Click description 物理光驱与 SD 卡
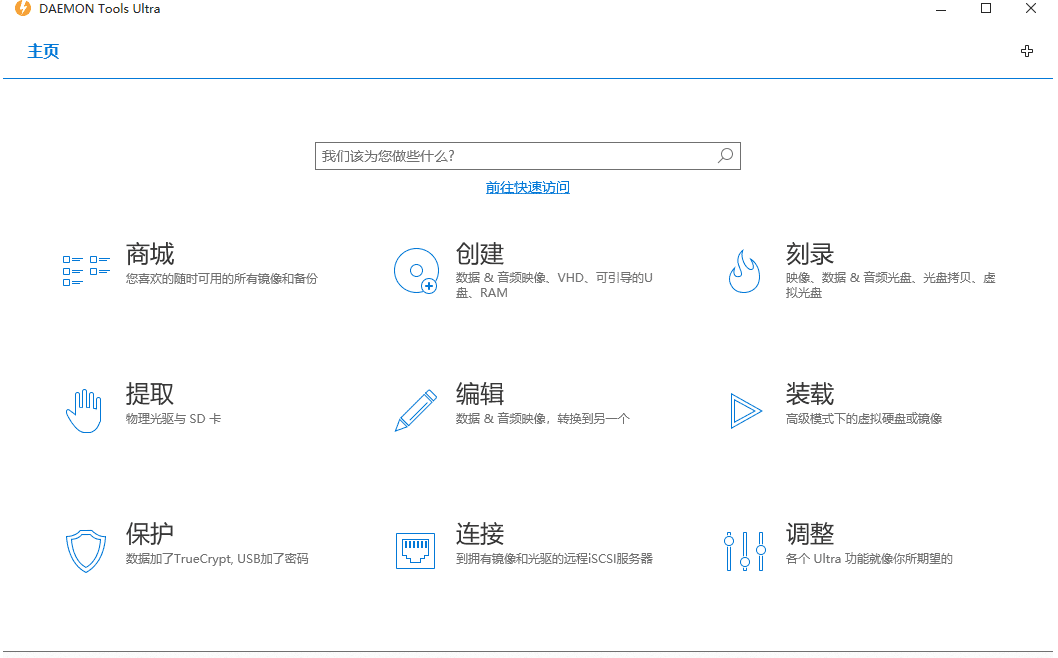Viewport: 1058px width, 658px height. tap(173, 419)
